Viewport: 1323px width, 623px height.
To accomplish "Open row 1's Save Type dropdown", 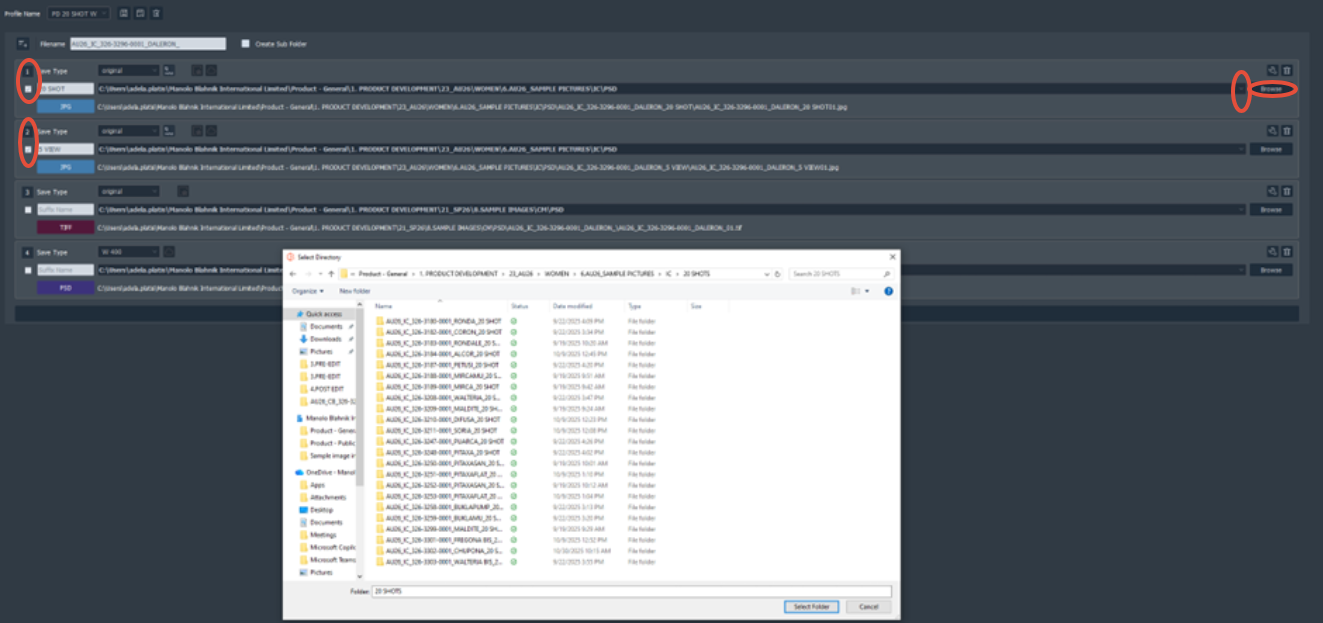I will (129, 71).
